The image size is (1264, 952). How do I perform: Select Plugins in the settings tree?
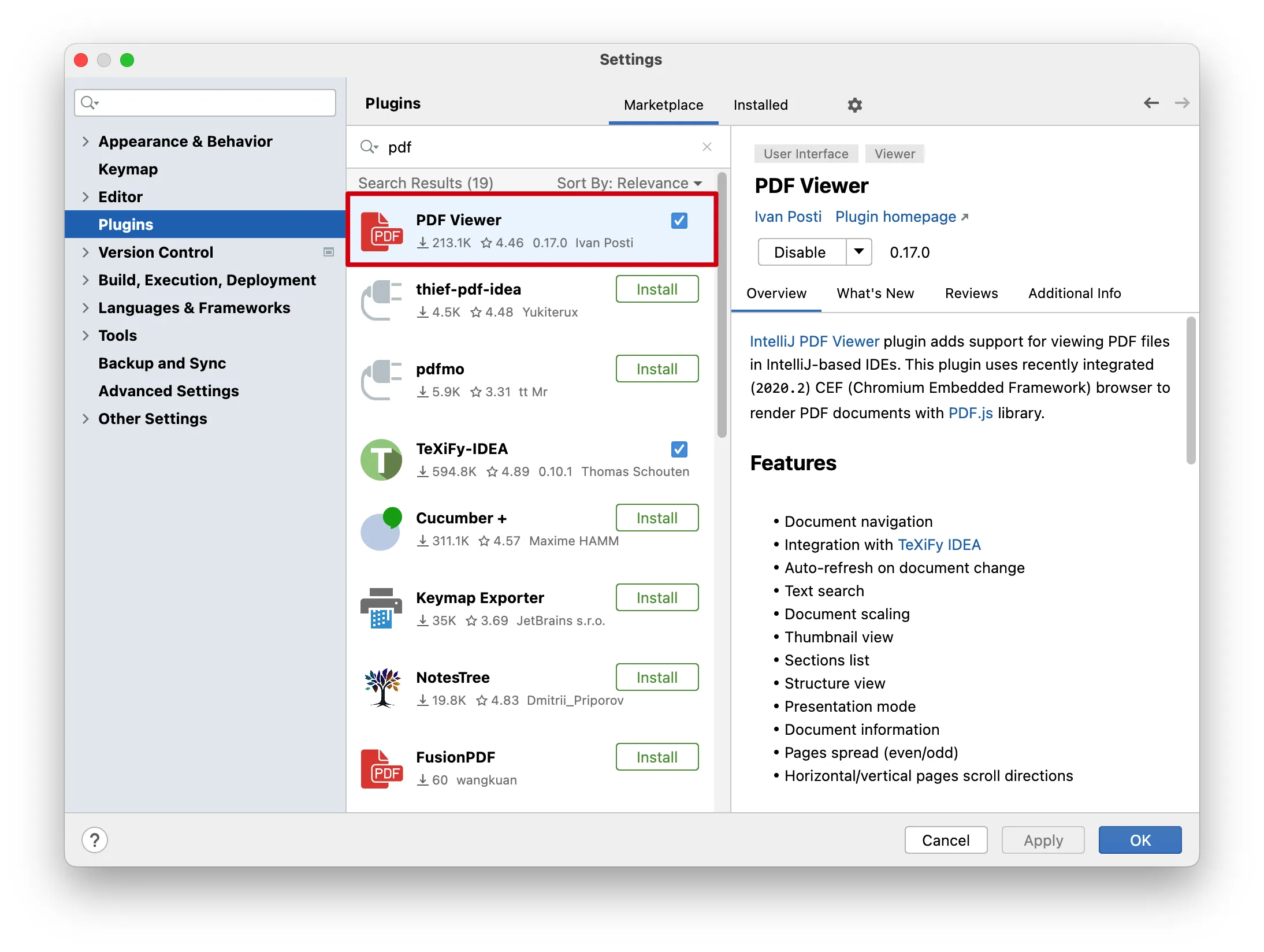click(x=205, y=225)
